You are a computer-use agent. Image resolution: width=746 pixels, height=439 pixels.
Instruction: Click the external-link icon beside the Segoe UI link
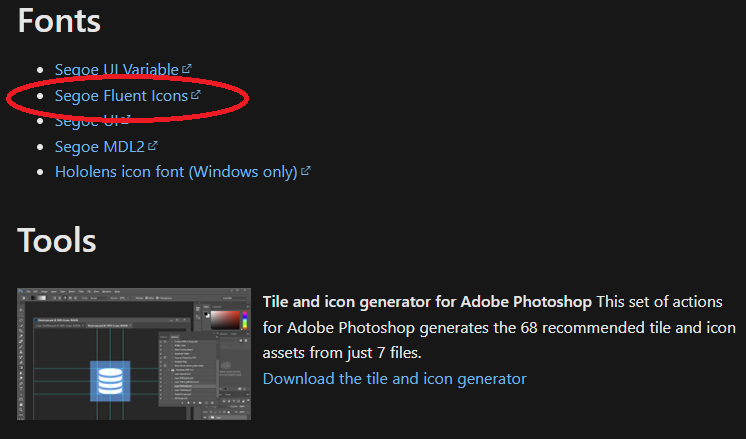tap(125, 118)
